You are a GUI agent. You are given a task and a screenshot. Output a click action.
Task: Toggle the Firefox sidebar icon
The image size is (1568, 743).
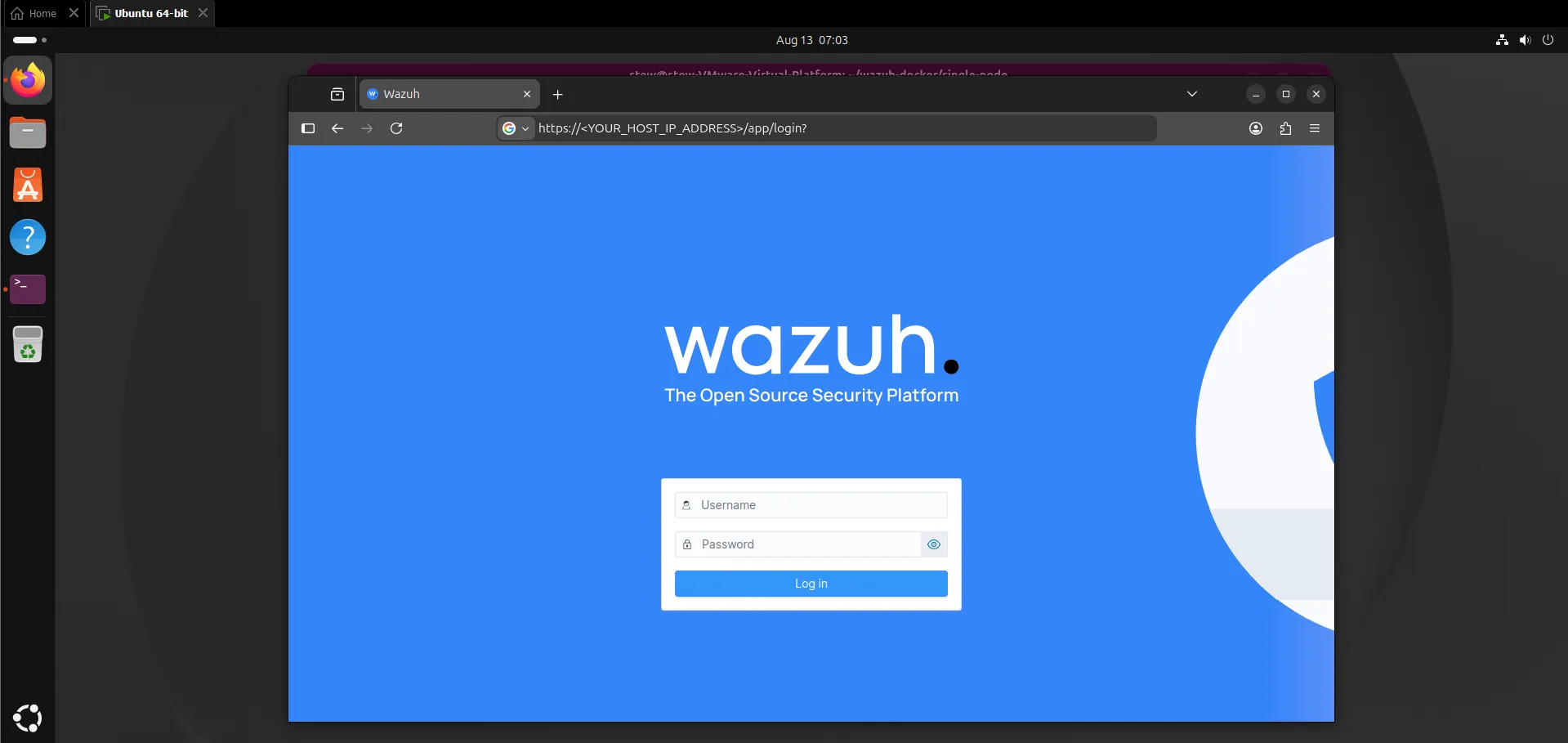point(308,128)
